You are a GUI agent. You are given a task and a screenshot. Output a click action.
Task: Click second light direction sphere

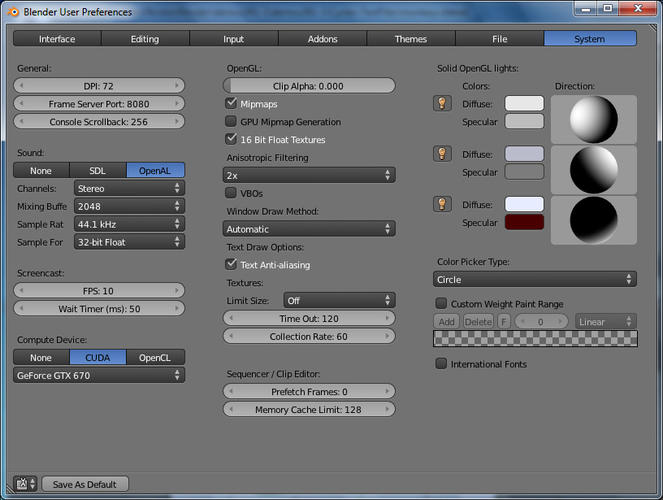[594, 169]
